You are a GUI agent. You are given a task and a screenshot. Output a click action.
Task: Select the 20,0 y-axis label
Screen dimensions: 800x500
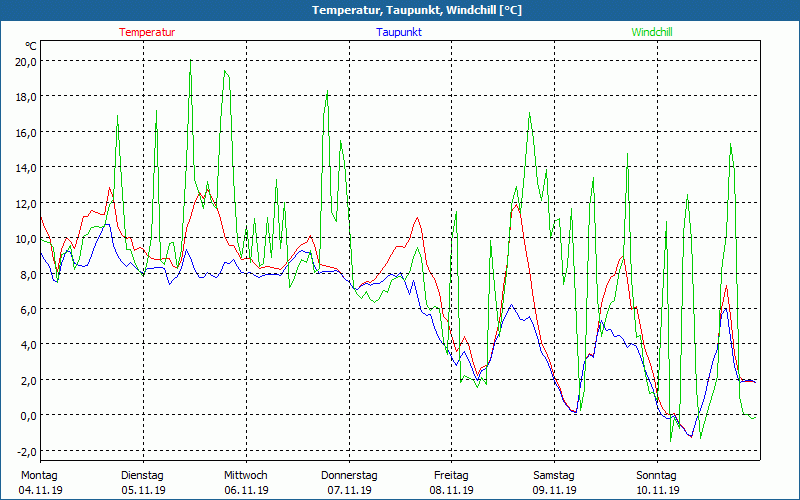point(26,61)
